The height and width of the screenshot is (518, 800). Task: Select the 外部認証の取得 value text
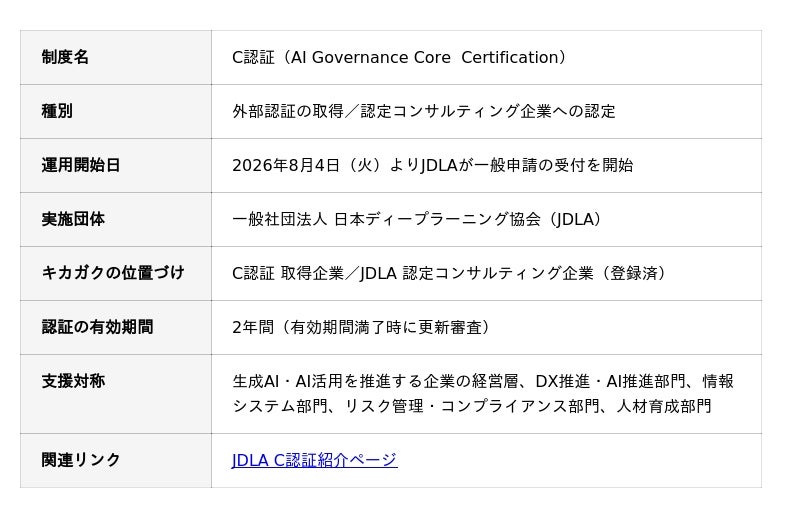point(288,111)
